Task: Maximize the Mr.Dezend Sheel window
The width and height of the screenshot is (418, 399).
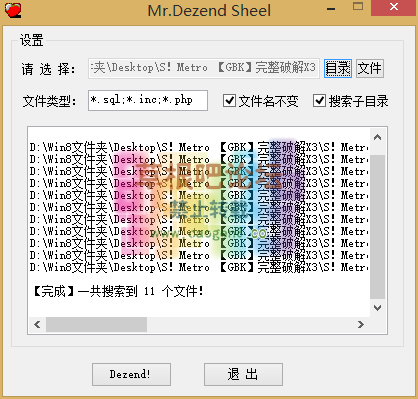Action: pyautogui.click(x=358, y=6)
